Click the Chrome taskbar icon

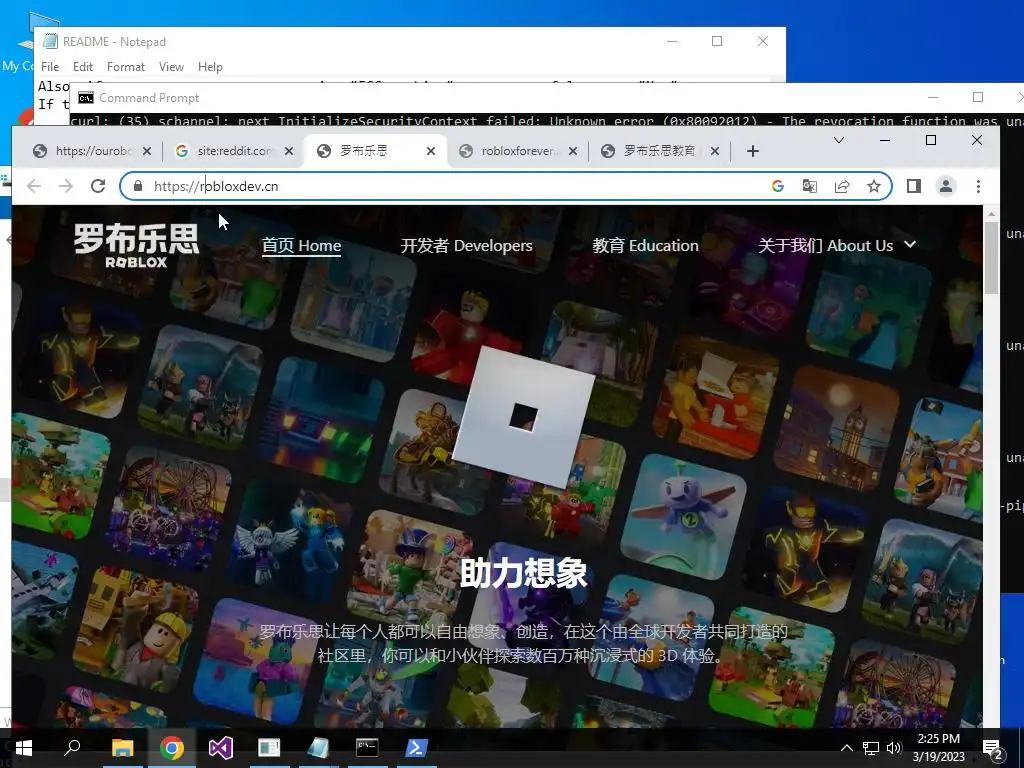(172, 748)
